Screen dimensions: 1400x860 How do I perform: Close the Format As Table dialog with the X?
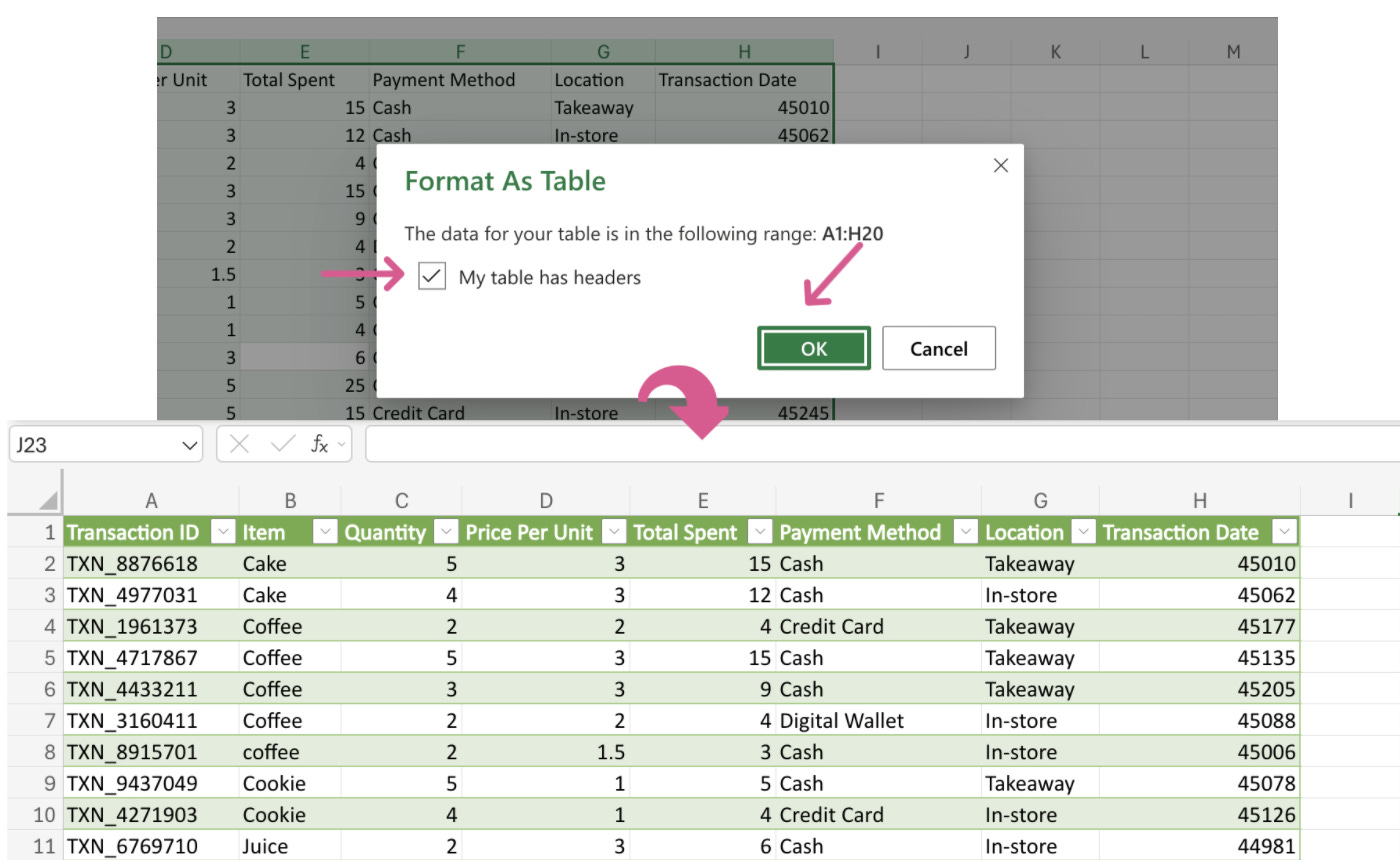coord(1000,165)
